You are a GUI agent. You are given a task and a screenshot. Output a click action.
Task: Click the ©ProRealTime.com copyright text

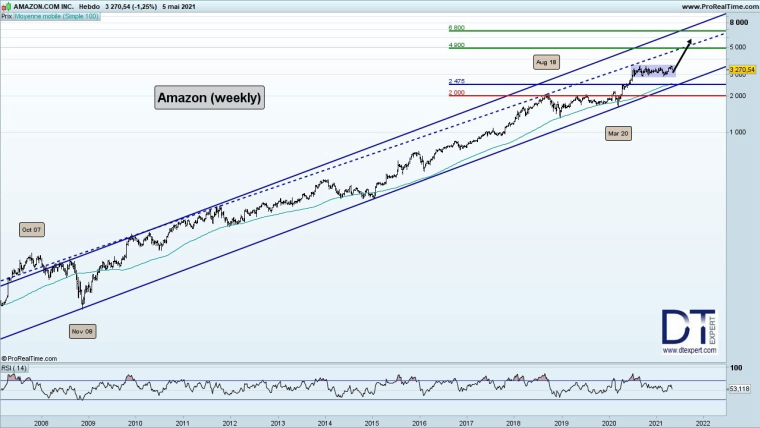click(x=29, y=359)
